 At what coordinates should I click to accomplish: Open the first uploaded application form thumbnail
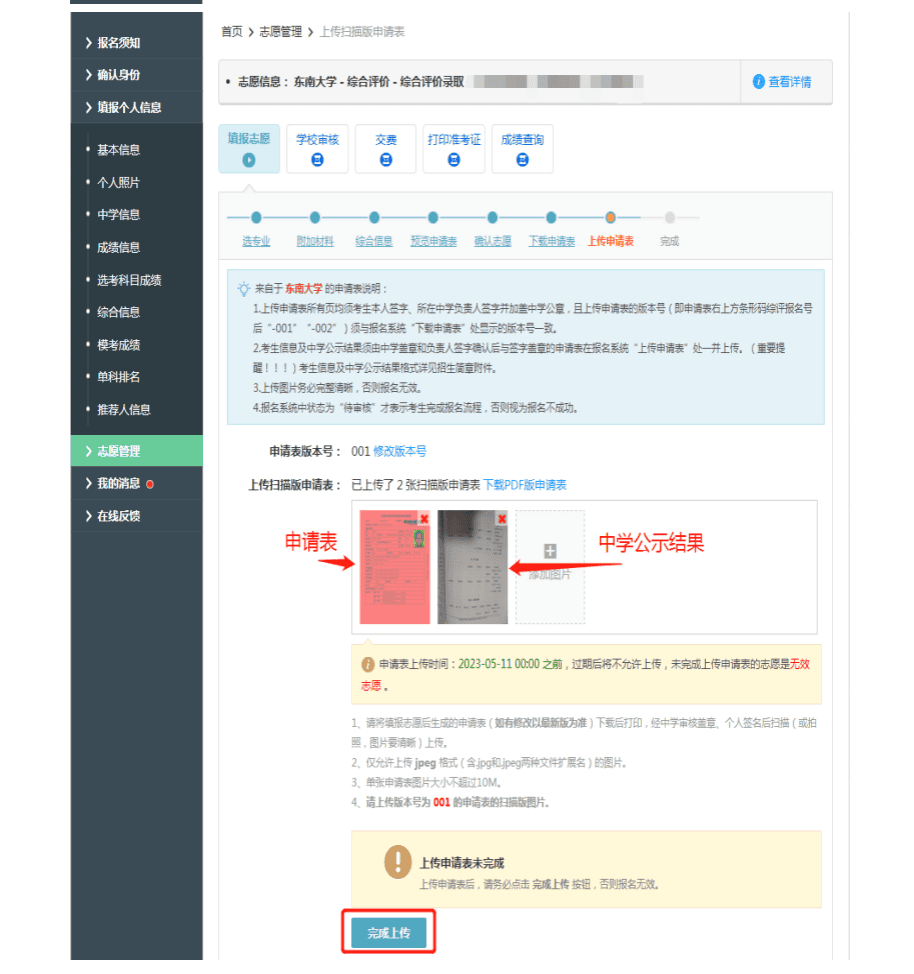click(x=394, y=568)
